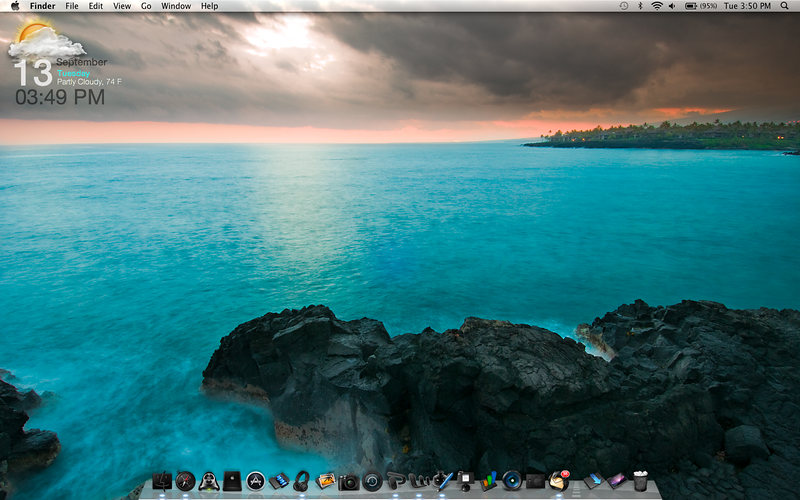Open the Mail icon with red badge

[x=558, y=481]
